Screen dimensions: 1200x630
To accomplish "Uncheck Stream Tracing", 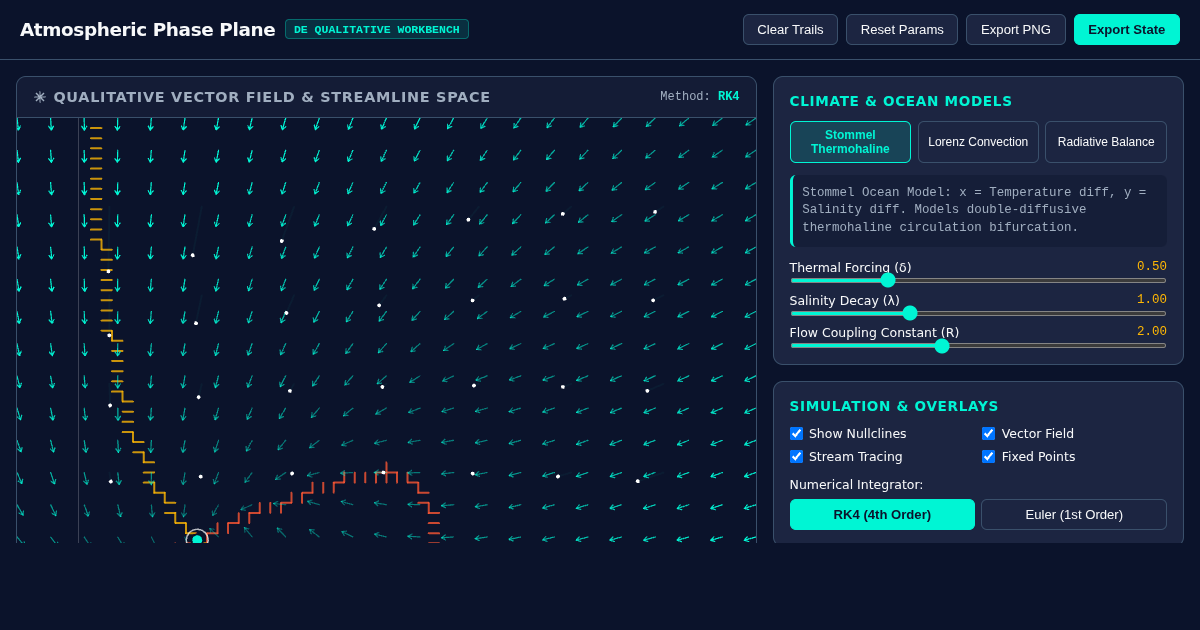I will 796,456.
